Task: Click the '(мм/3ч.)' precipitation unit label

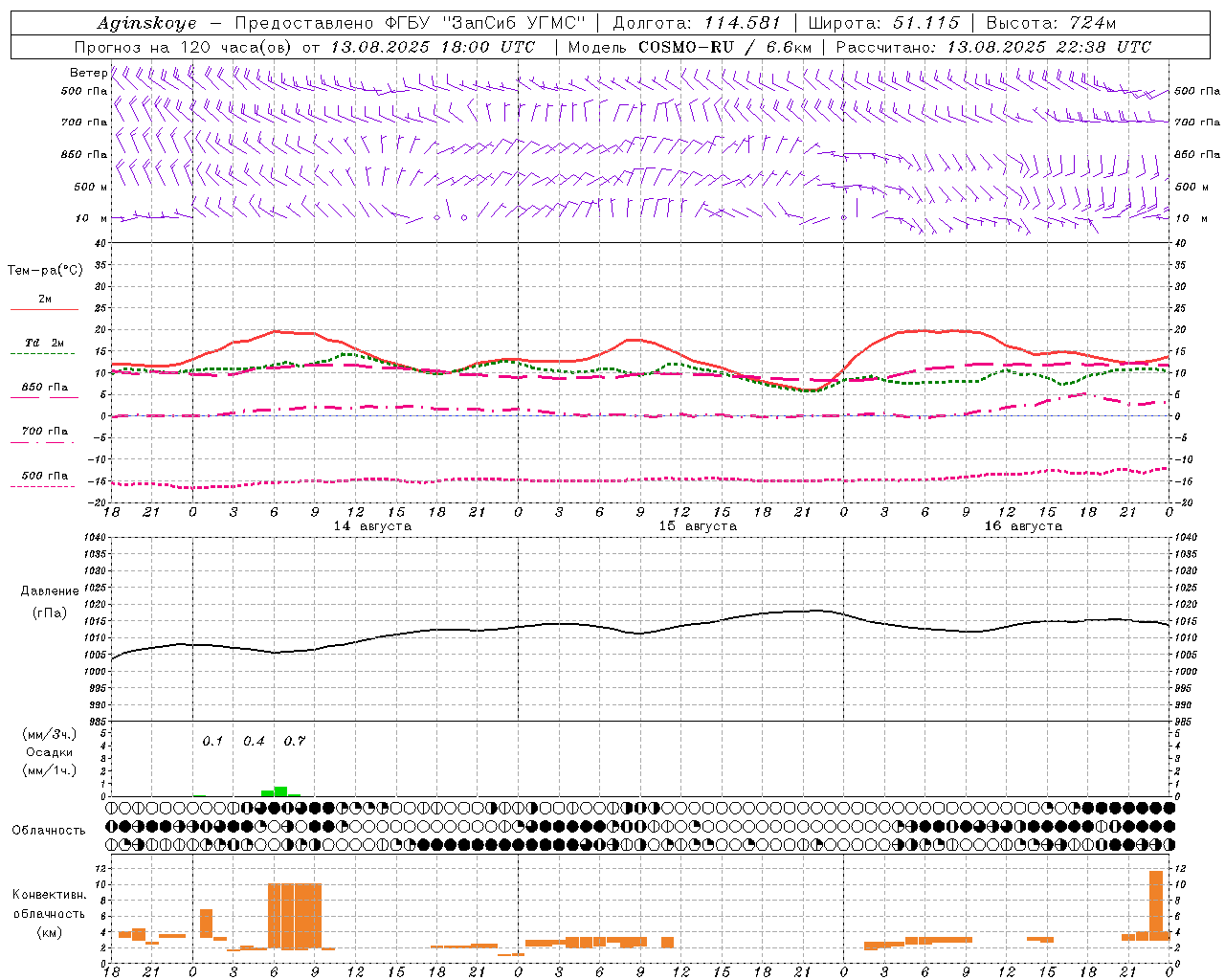Action: click(50, 734)
